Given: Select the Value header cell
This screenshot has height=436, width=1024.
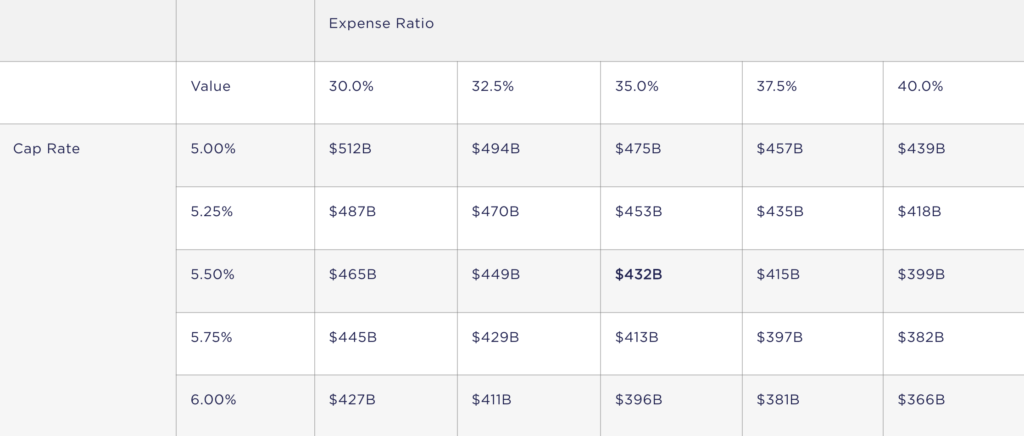Looking at the screenshot, I should [x=210, y=87].
